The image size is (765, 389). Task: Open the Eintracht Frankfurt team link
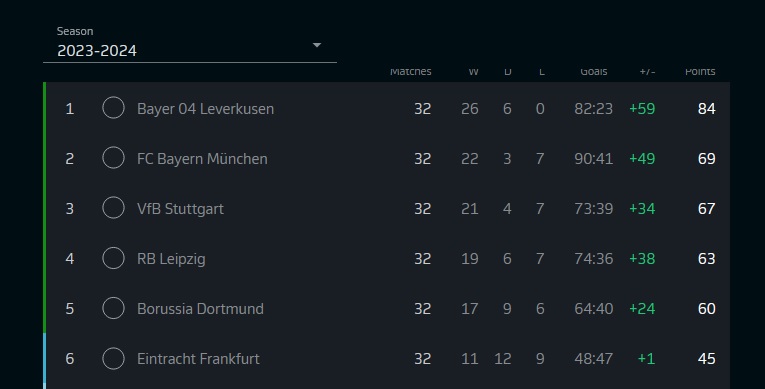pyautogui.click(x=198, y=359)
